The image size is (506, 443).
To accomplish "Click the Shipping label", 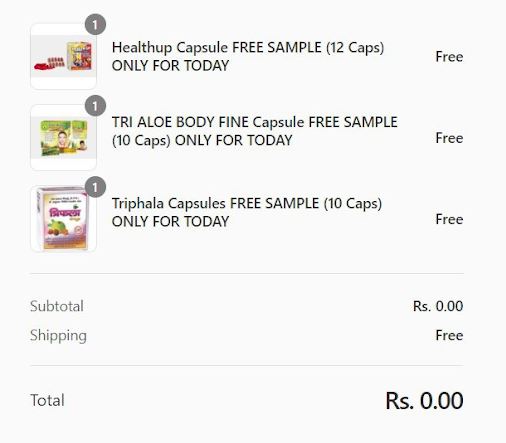I will 58,336.
